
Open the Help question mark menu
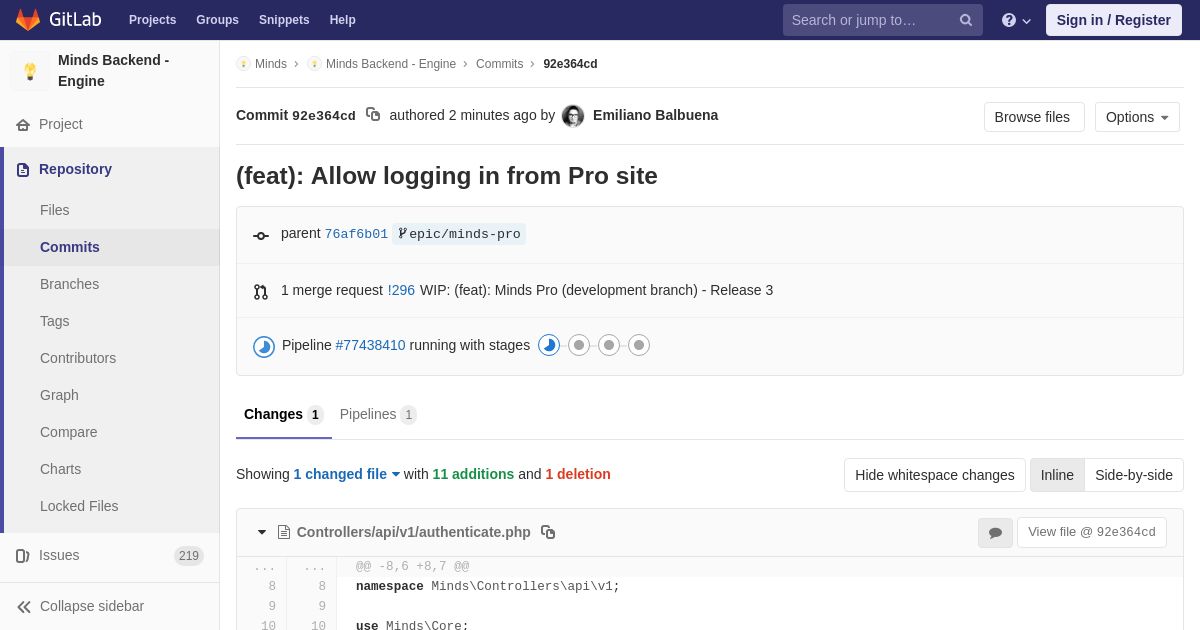[1016, 20]
